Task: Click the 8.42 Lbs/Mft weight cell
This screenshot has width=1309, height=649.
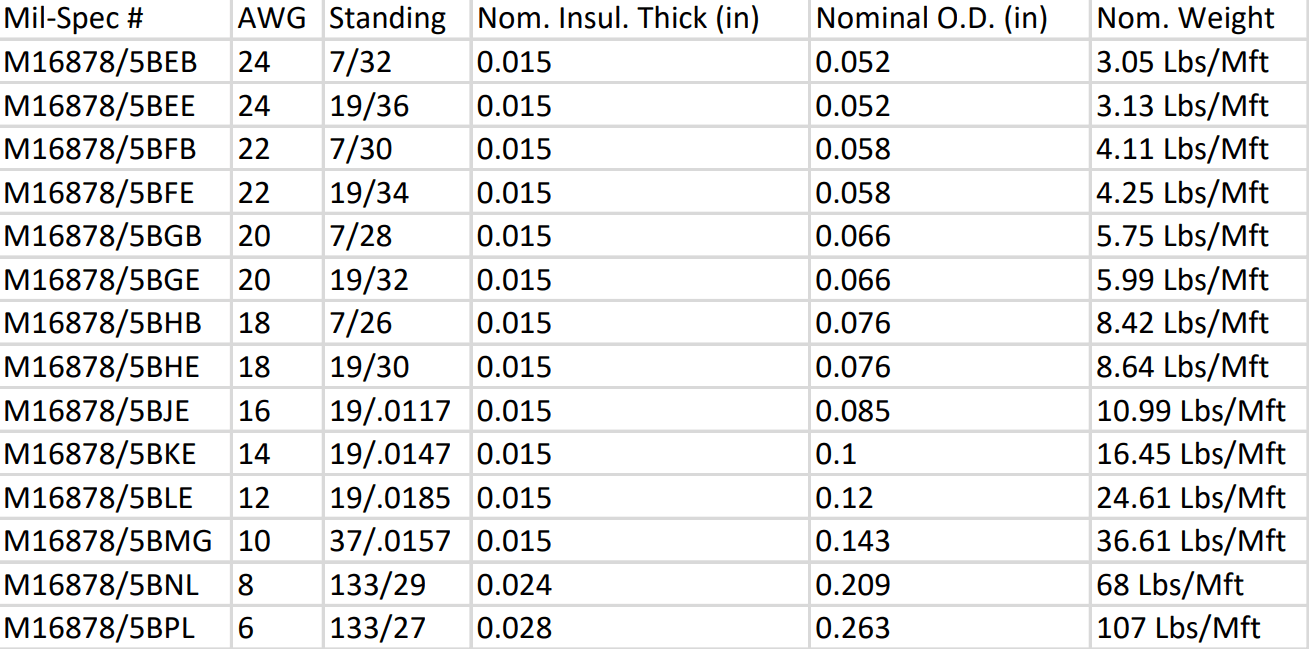Action: pyautogui.click(x=1200, y=323)
